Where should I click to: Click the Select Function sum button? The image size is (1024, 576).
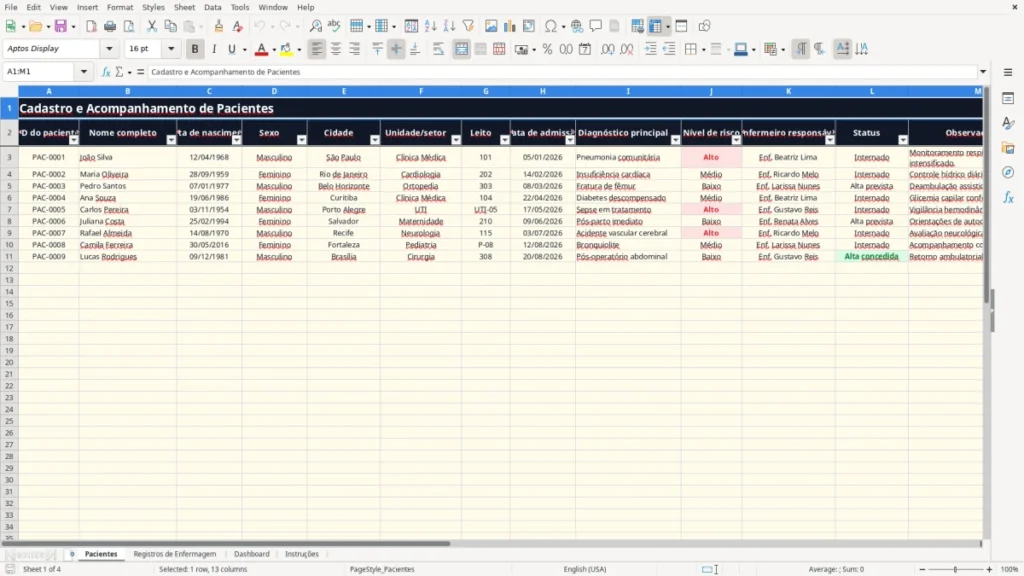119,72
